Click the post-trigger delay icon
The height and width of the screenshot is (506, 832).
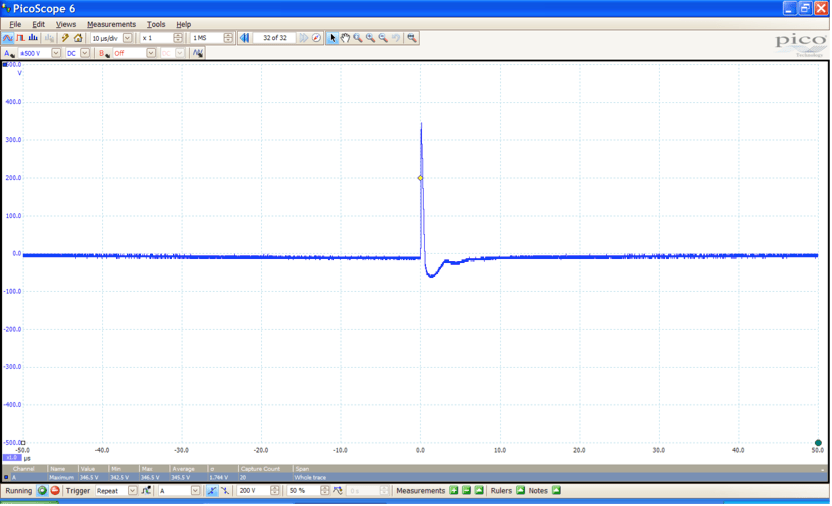click(338, 491)
